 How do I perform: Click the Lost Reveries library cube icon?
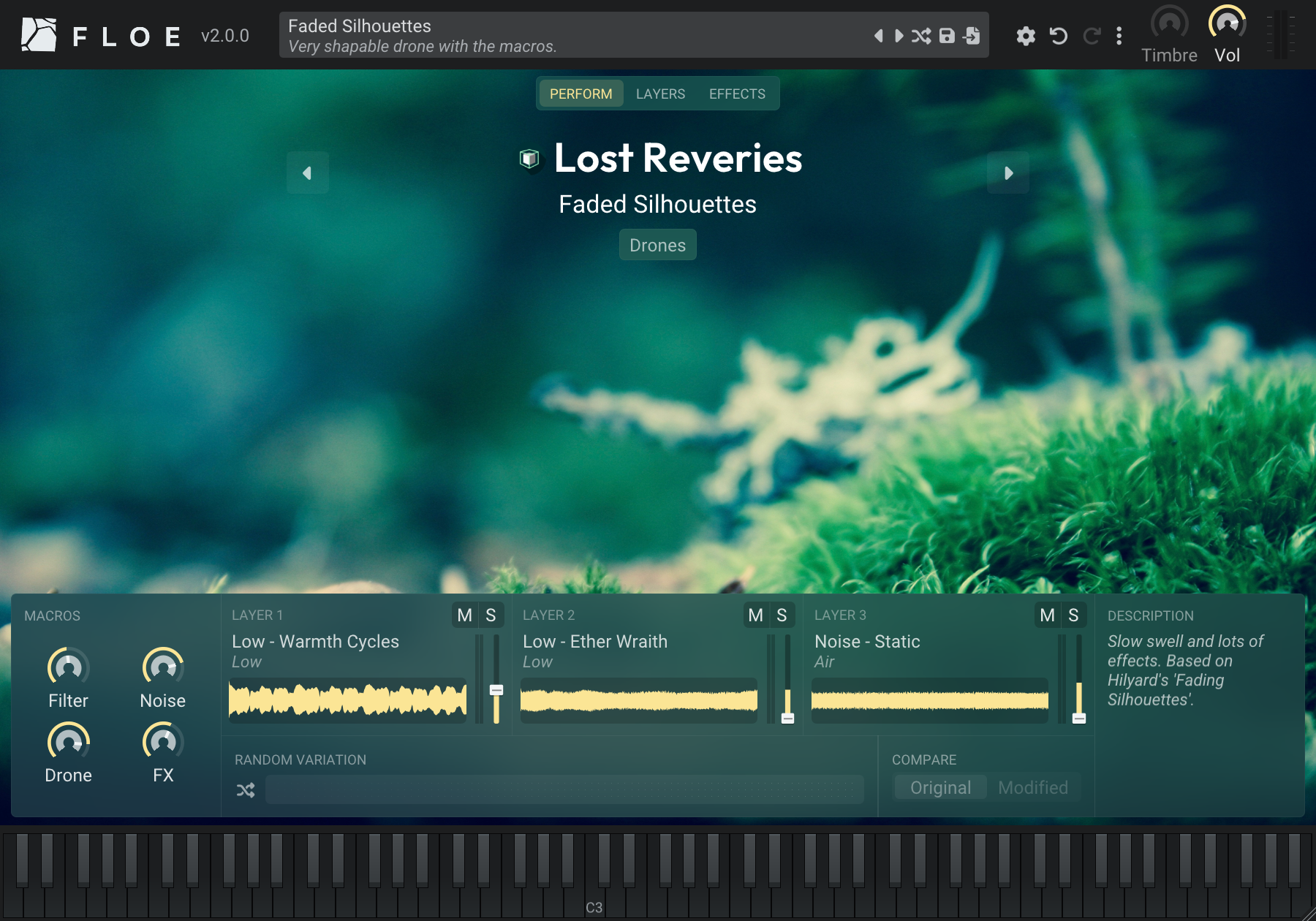529,158
